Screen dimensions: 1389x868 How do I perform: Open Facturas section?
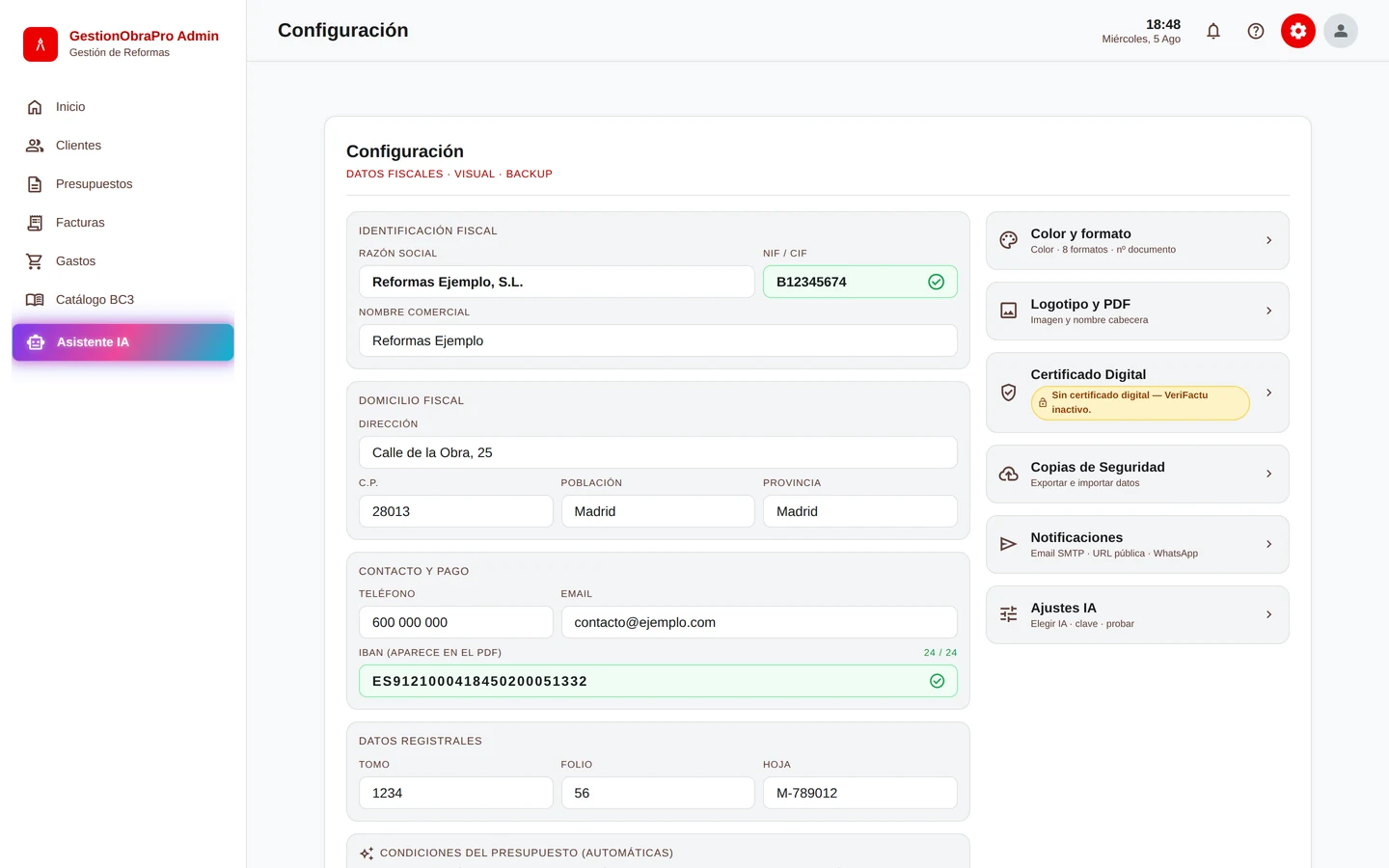[123, 223]
